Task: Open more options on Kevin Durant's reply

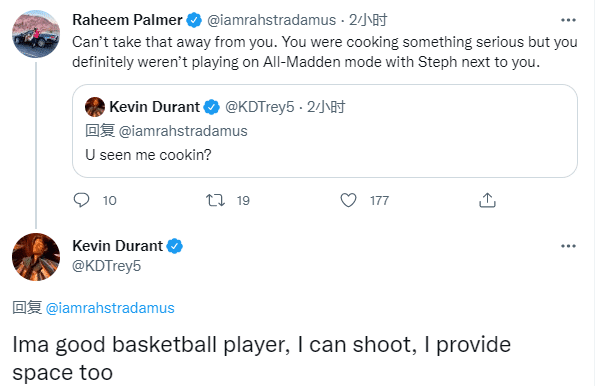Action: [x=568, y=246]
